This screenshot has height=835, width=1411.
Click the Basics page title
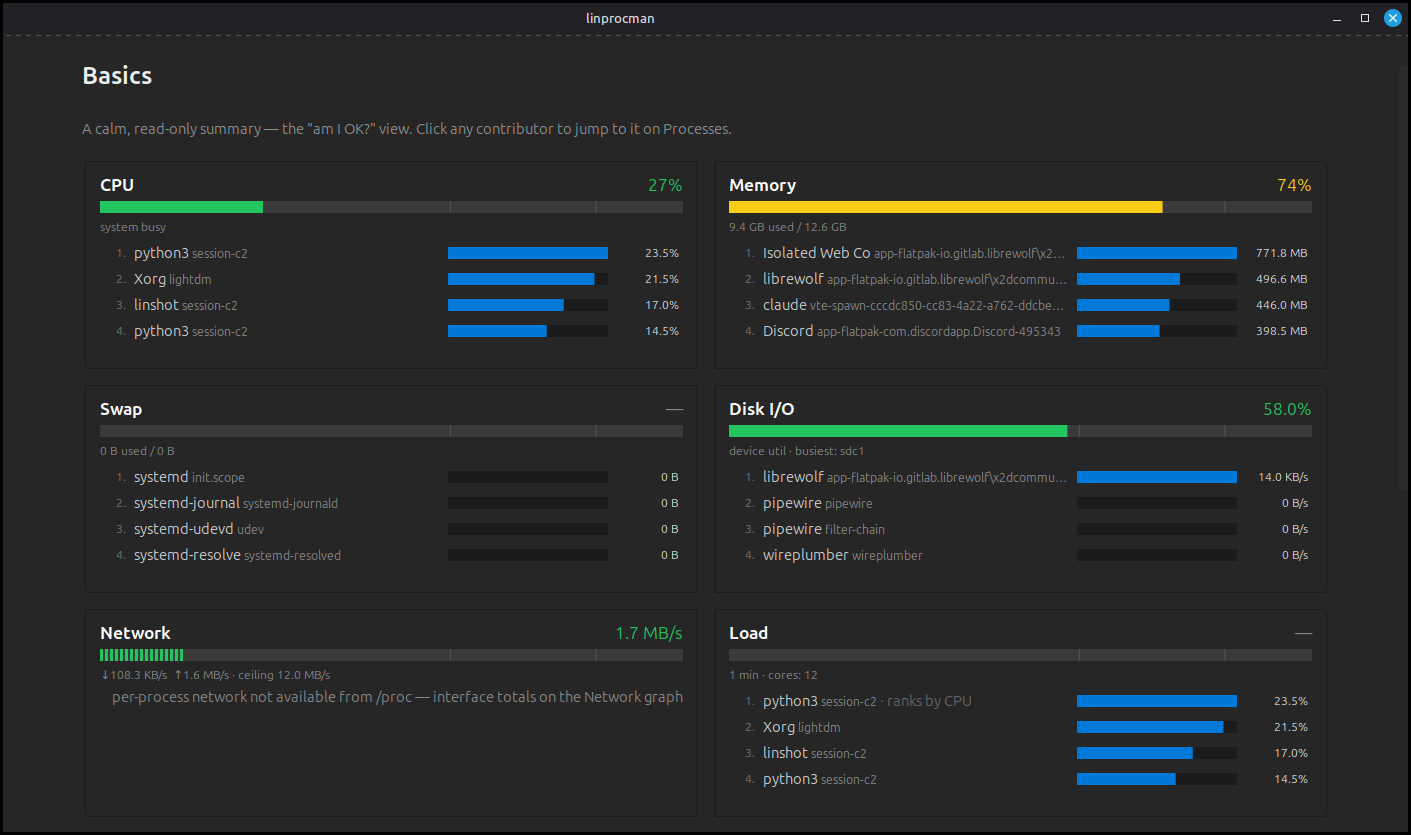117,76
